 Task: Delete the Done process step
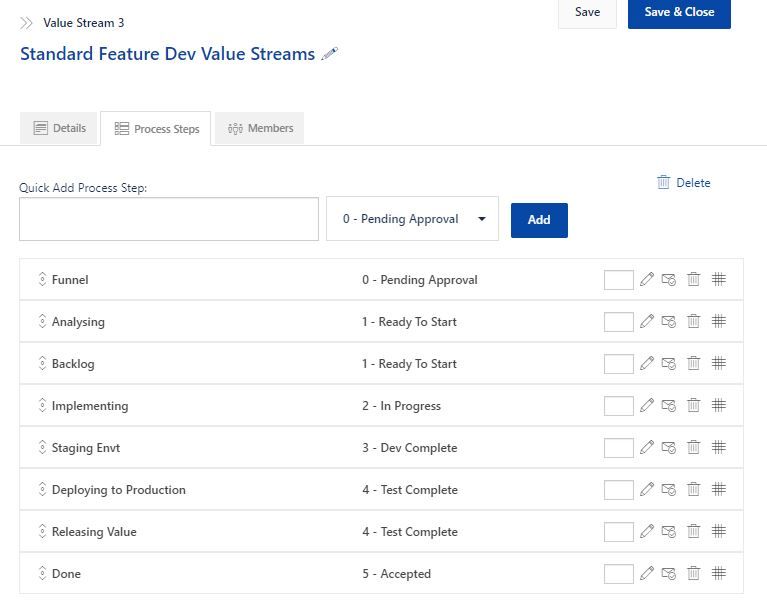coord(693,573)
